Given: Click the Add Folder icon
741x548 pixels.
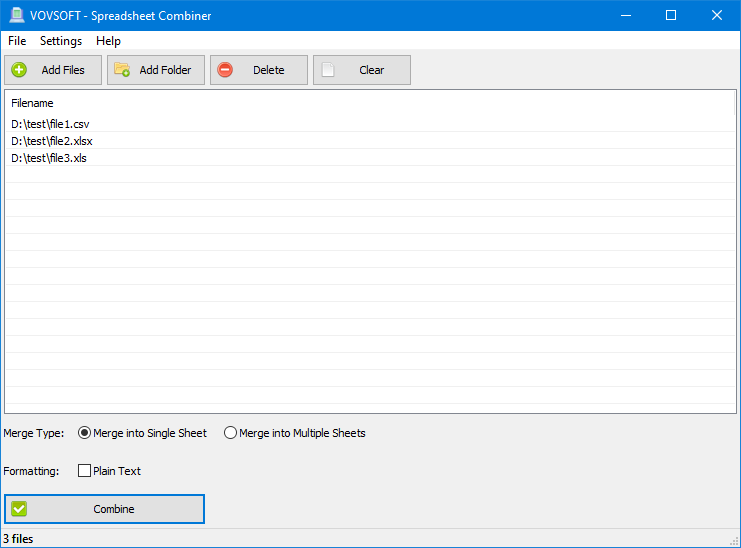Looking at the screenshot, I should tap(122, 70).
